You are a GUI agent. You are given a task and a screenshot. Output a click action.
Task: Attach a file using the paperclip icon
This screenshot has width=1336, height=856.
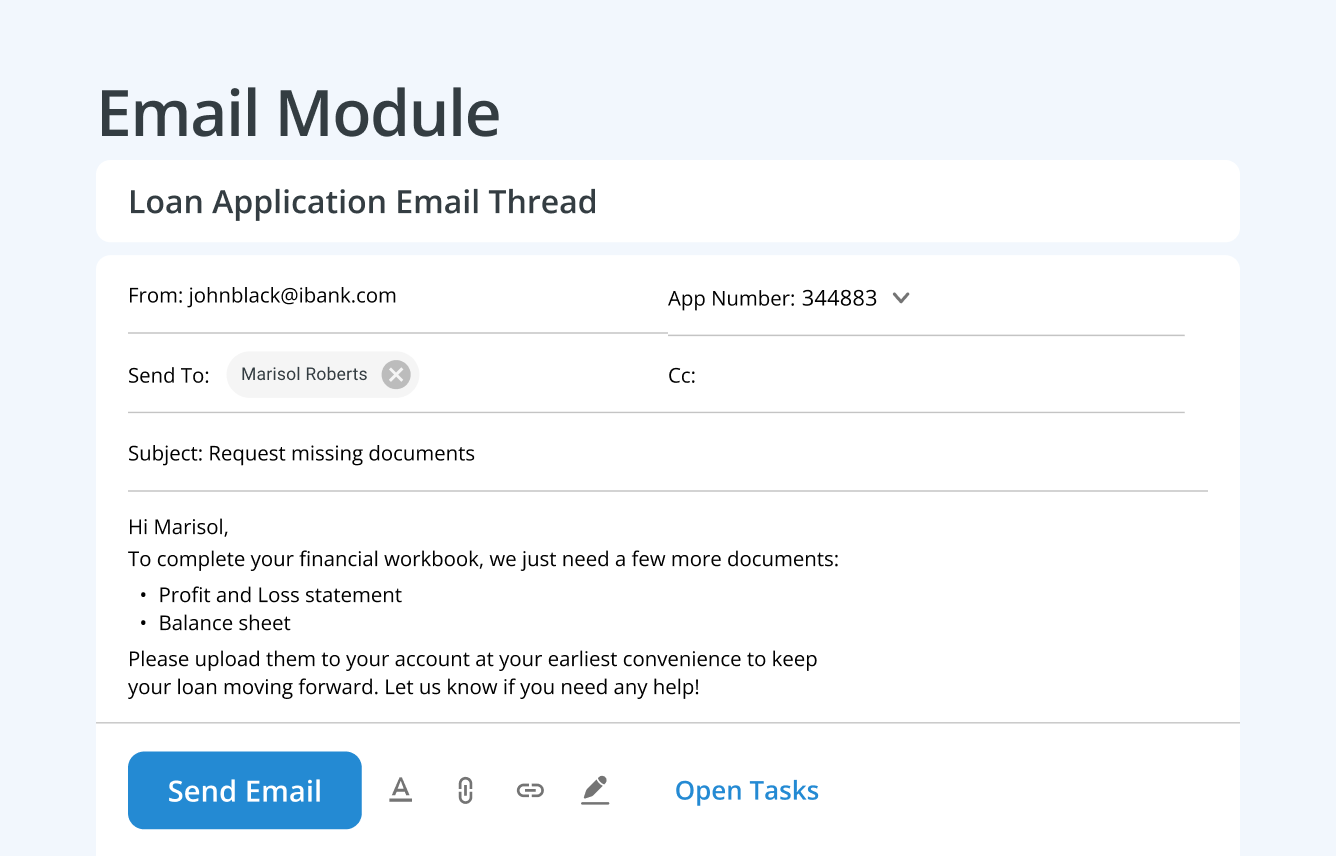465,790
